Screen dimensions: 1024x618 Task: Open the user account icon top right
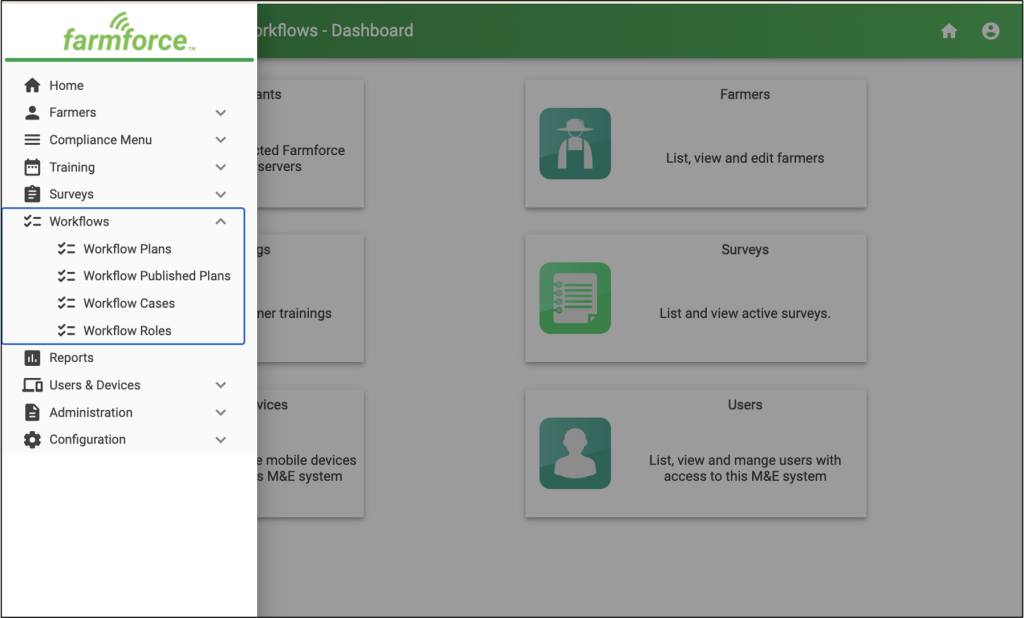[x=990, y=31]
